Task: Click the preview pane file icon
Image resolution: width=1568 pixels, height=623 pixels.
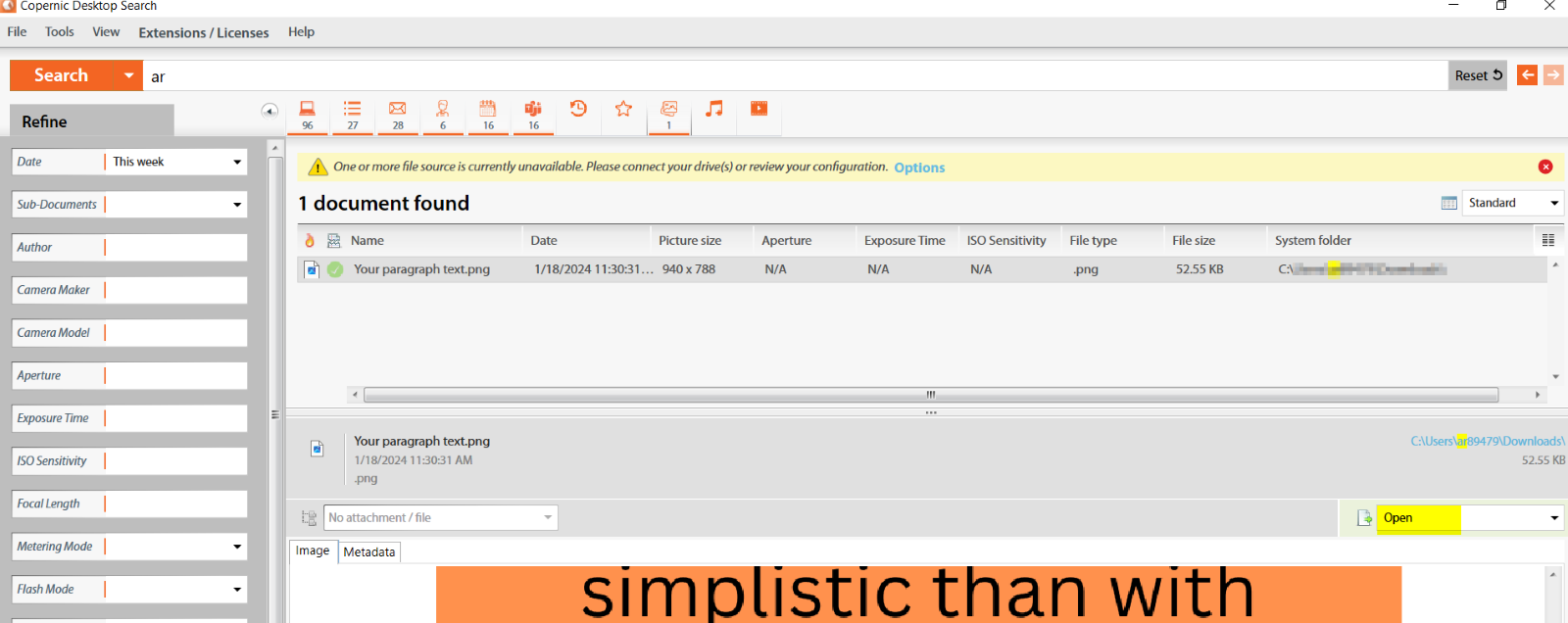Action: [x=318, y=449]
